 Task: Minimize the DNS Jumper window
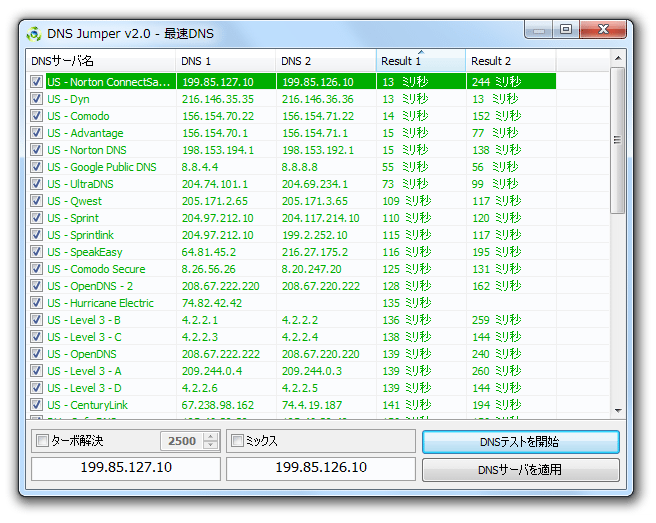[539, 30]
